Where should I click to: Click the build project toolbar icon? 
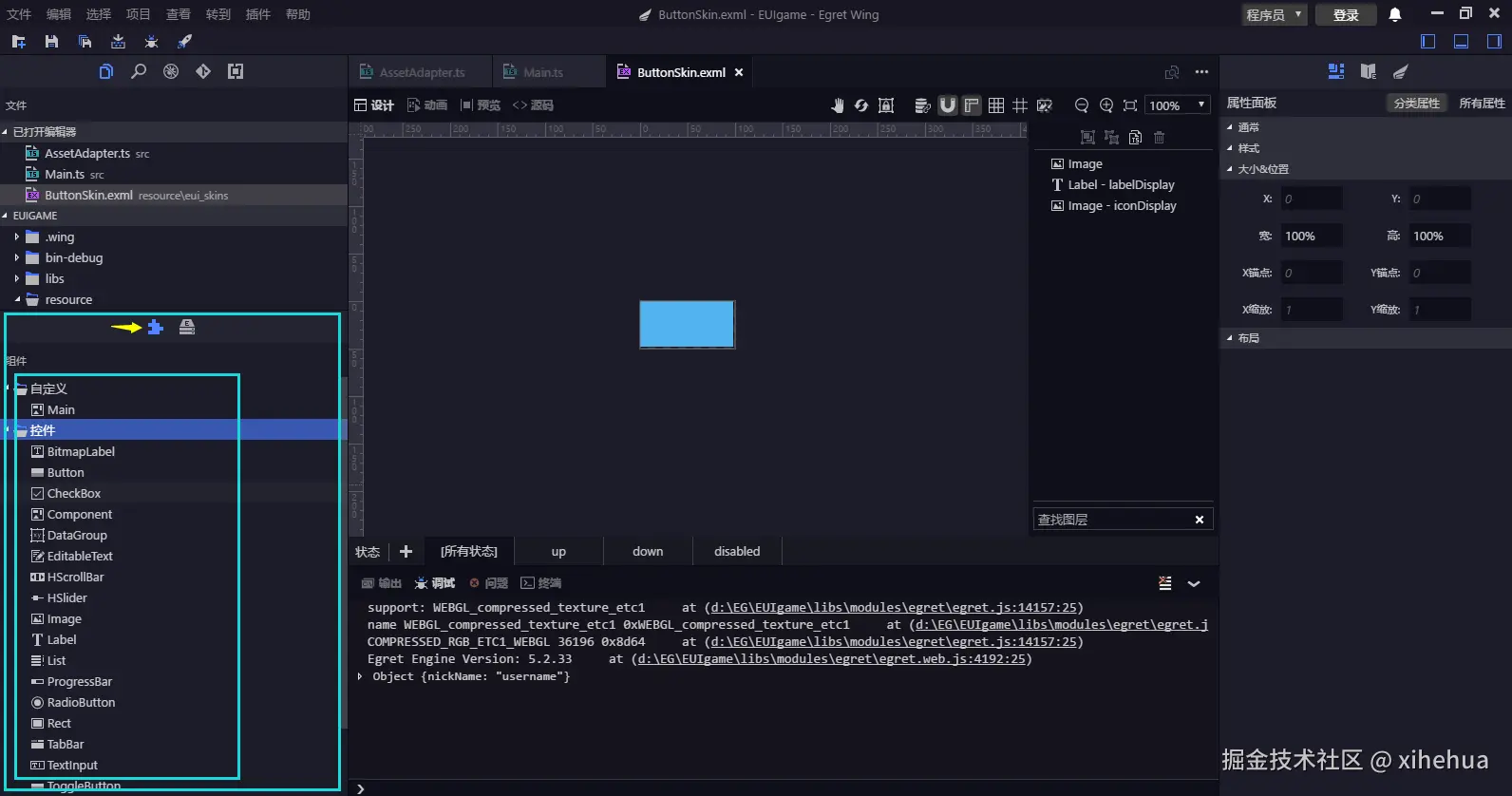click(x=118, y=42)
